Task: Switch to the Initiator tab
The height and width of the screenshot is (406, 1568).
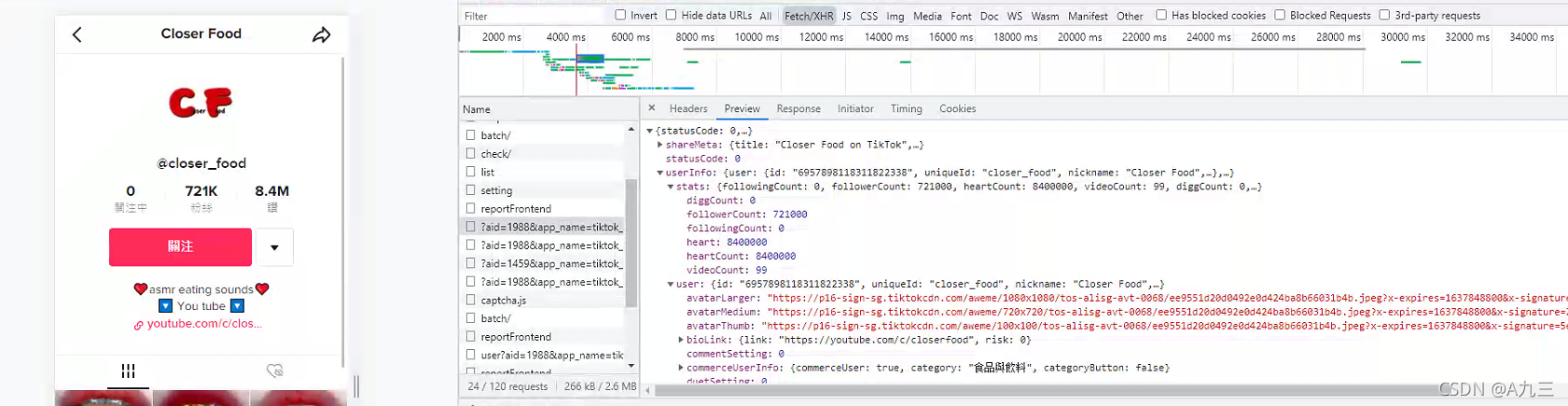Action: click(x=855, y=109)
